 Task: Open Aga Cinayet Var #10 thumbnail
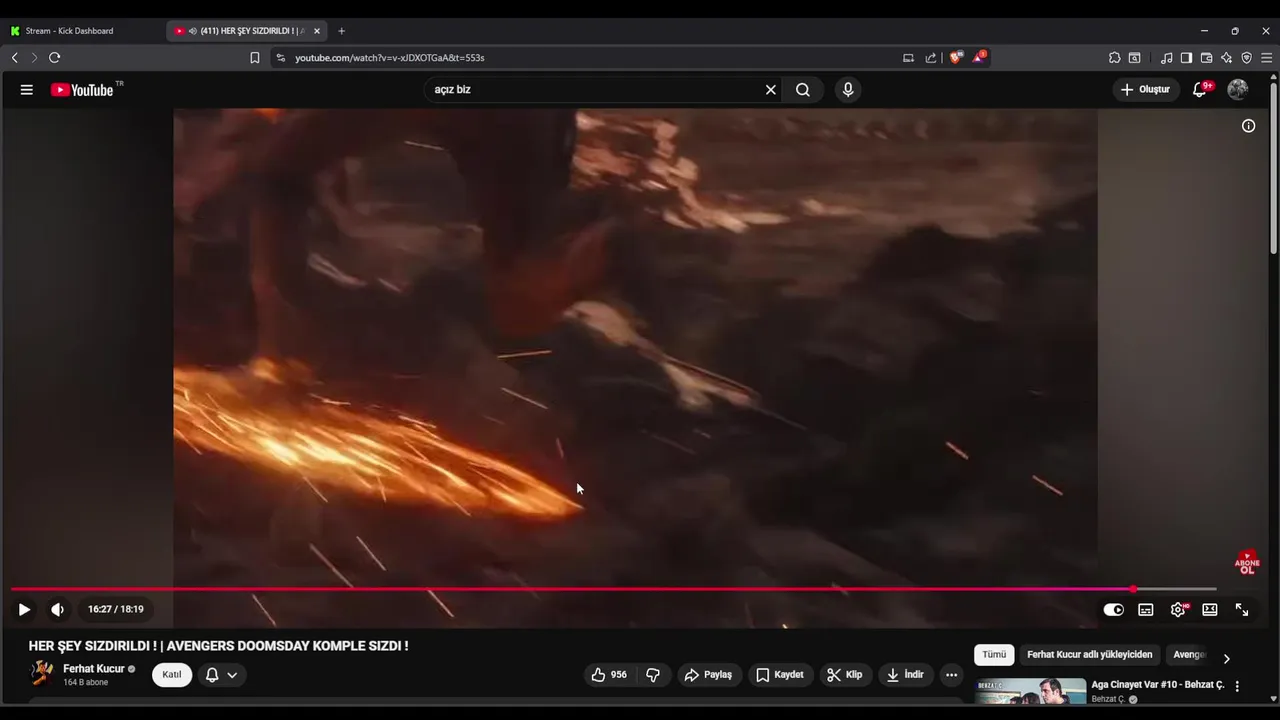click(x=1031, y=691)
